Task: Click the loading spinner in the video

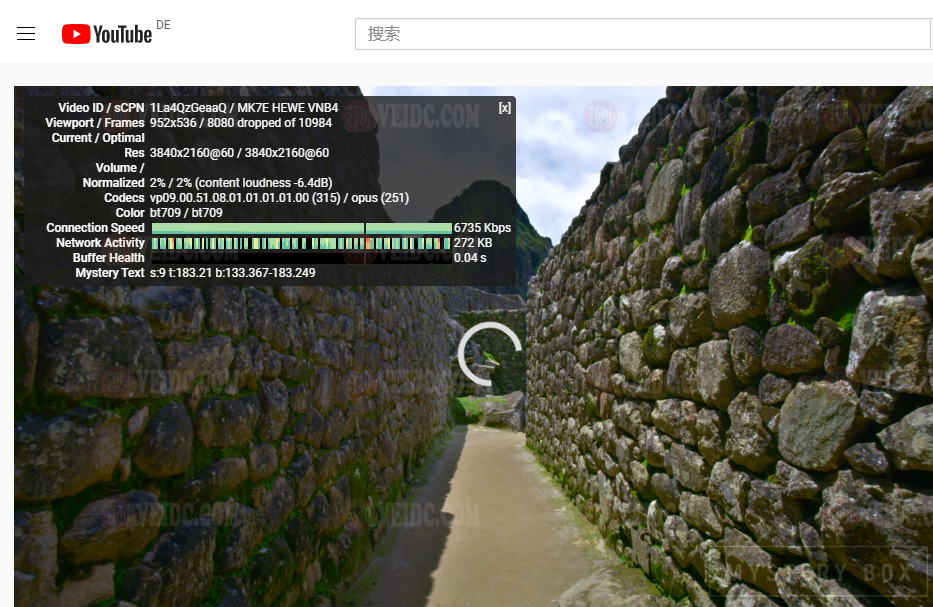Action: [x=489, y=353]
